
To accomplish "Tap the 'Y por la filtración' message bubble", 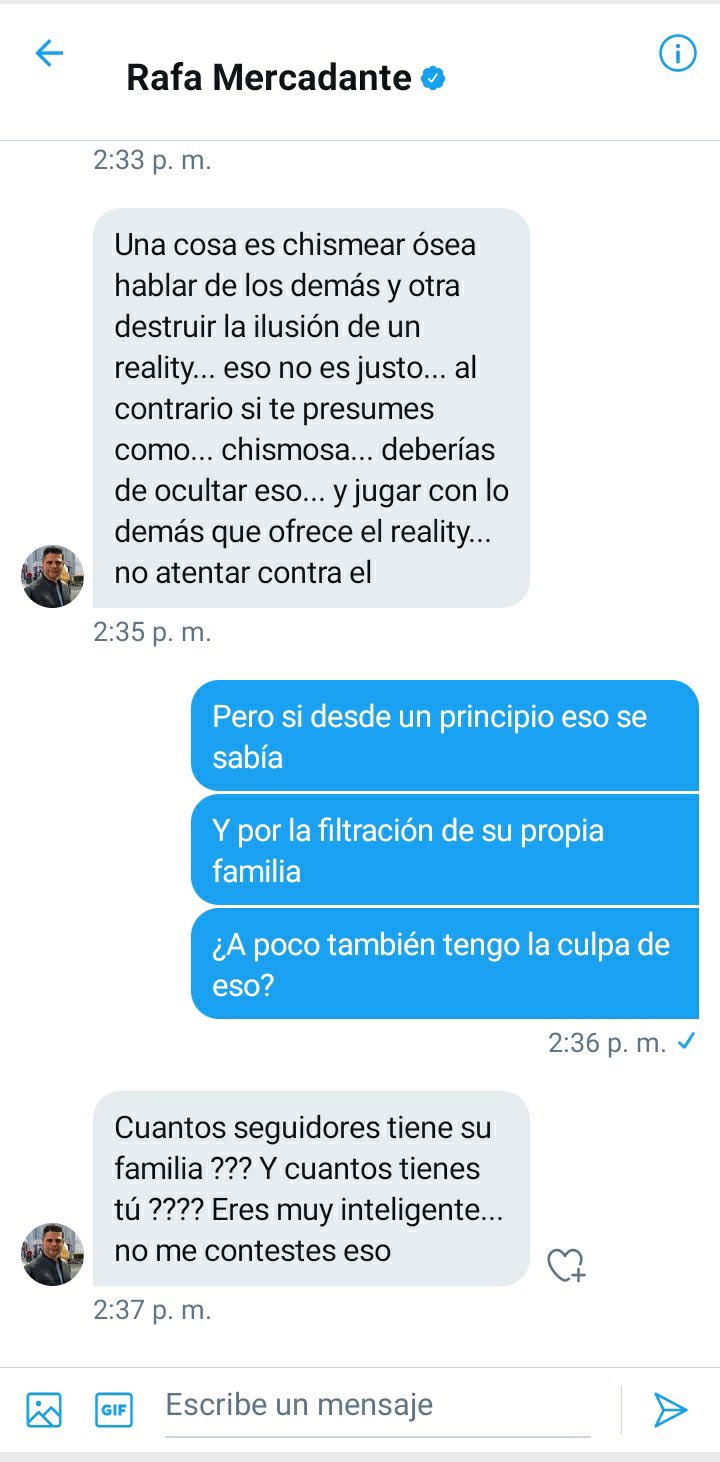I will 445,850.
